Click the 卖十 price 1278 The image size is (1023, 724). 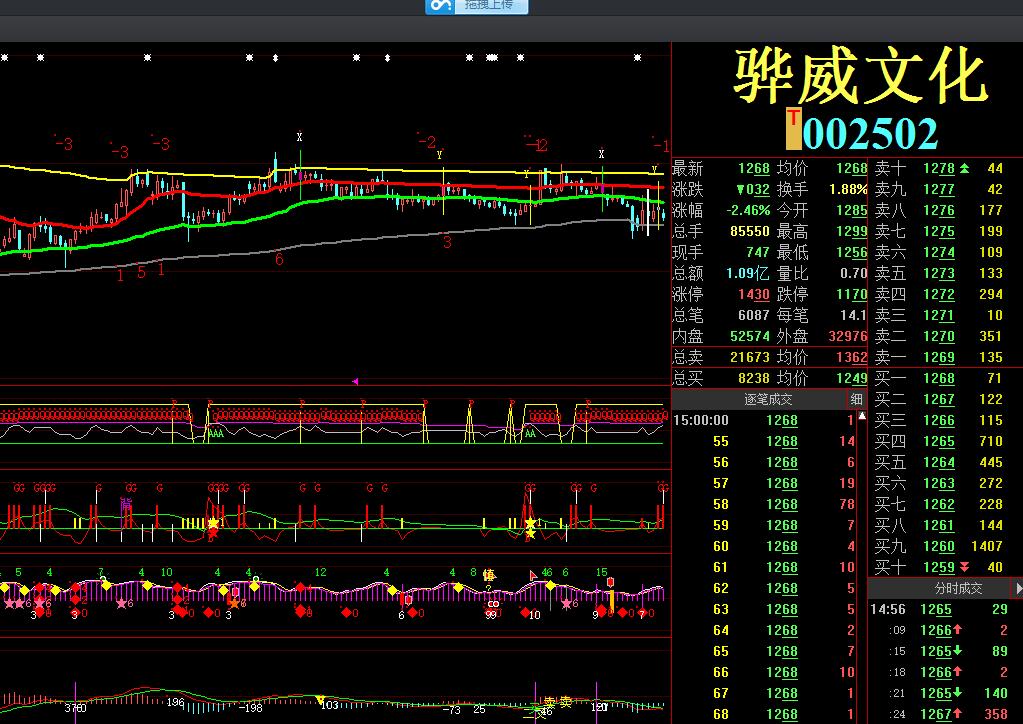pyautogui.click(x=939, y=169)
